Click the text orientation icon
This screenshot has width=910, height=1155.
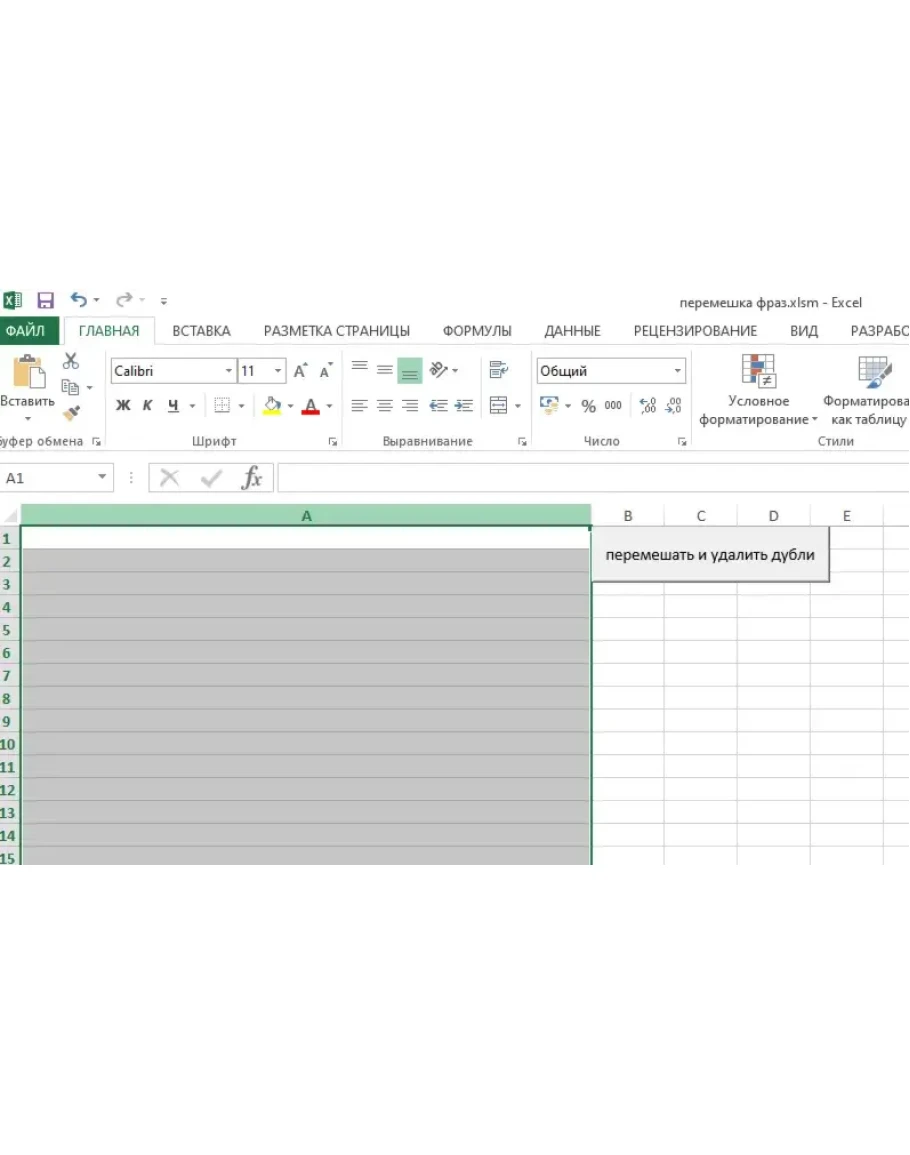(x=439, y=371)
